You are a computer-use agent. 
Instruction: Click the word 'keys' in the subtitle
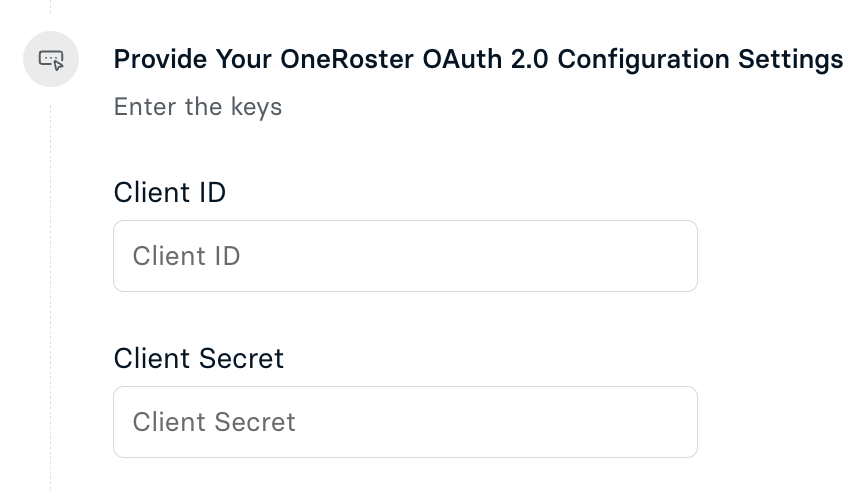point(256,107)
